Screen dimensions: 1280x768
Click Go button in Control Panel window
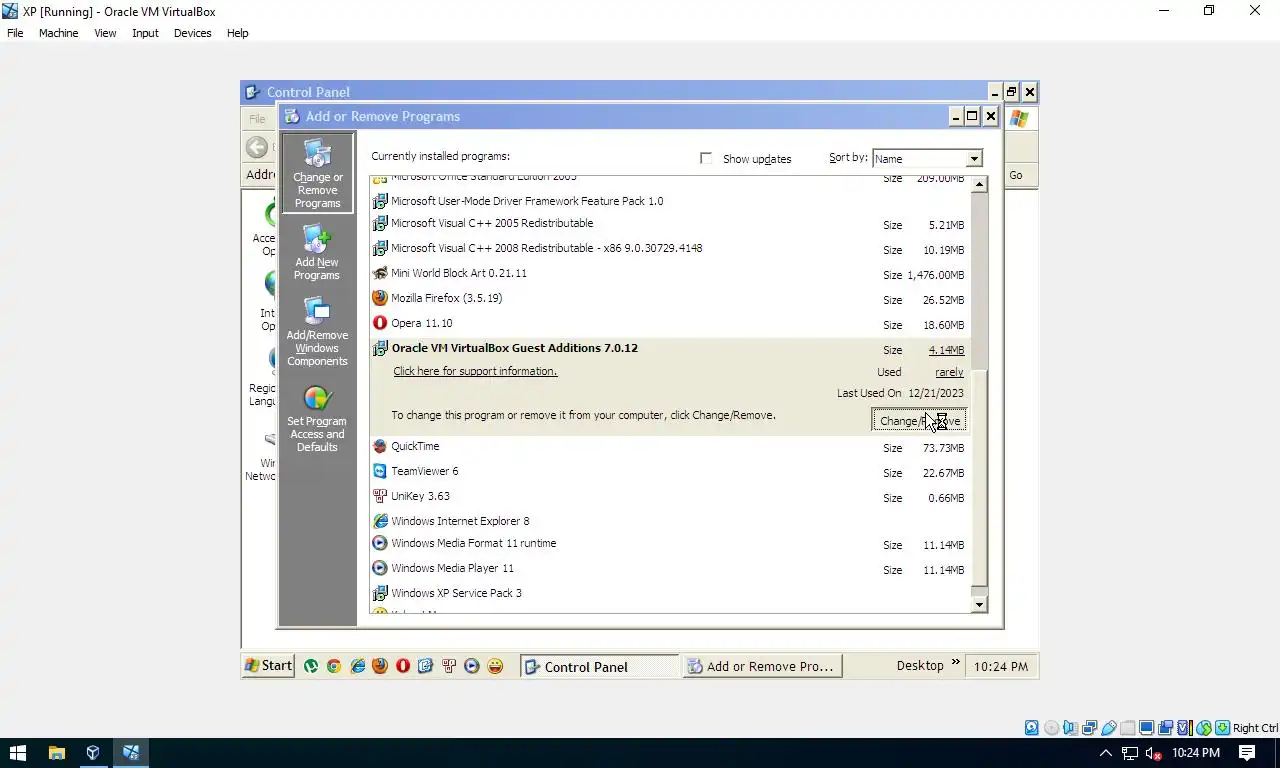click(1016, 175)
